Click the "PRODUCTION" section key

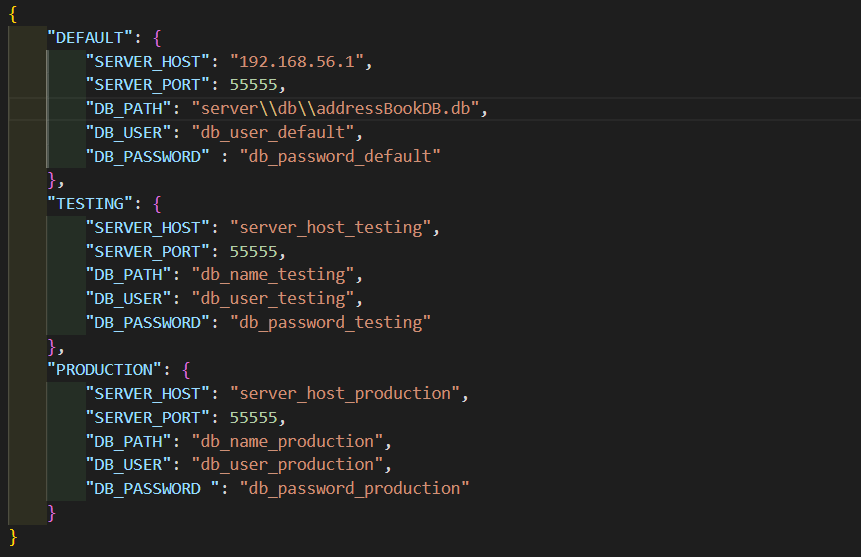pyautogui.click(x=104, y=370)
